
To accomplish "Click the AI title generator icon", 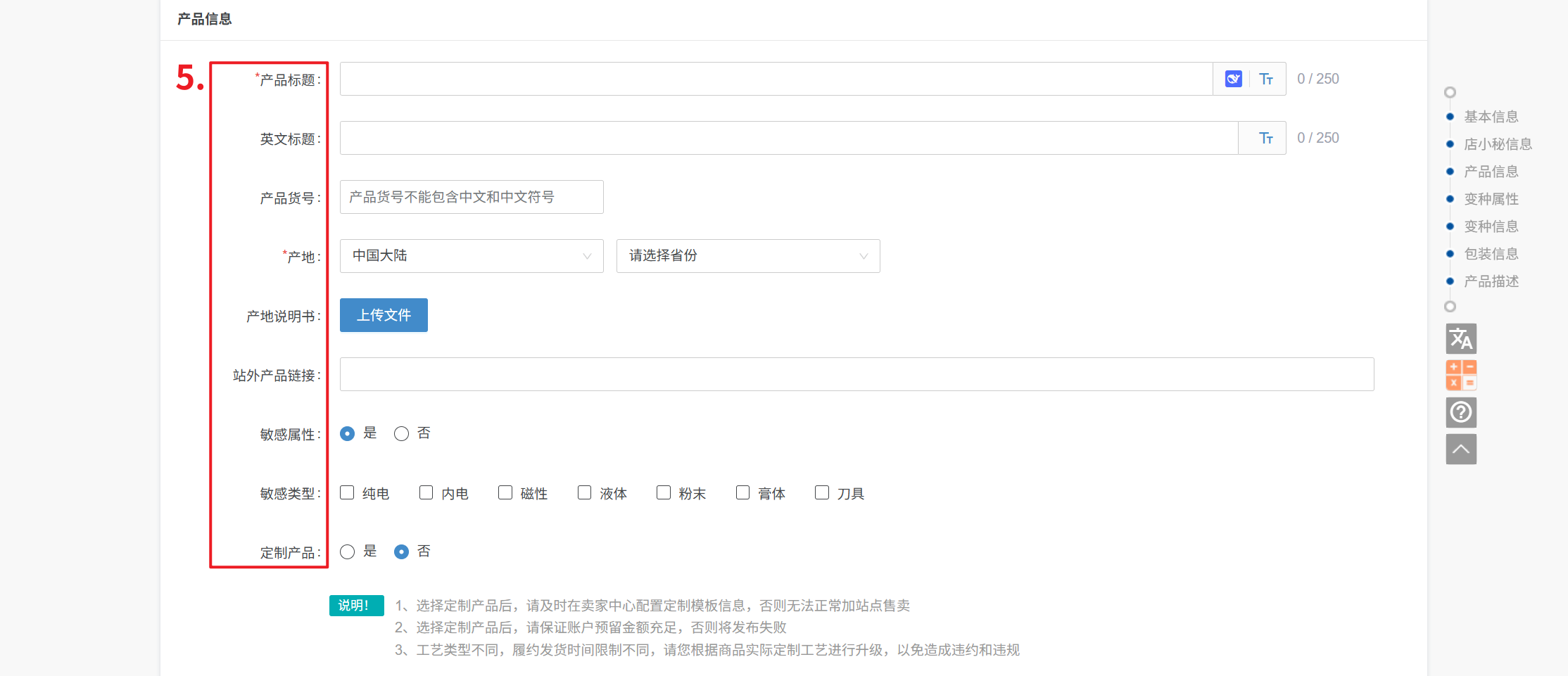I will point(1233,79).
